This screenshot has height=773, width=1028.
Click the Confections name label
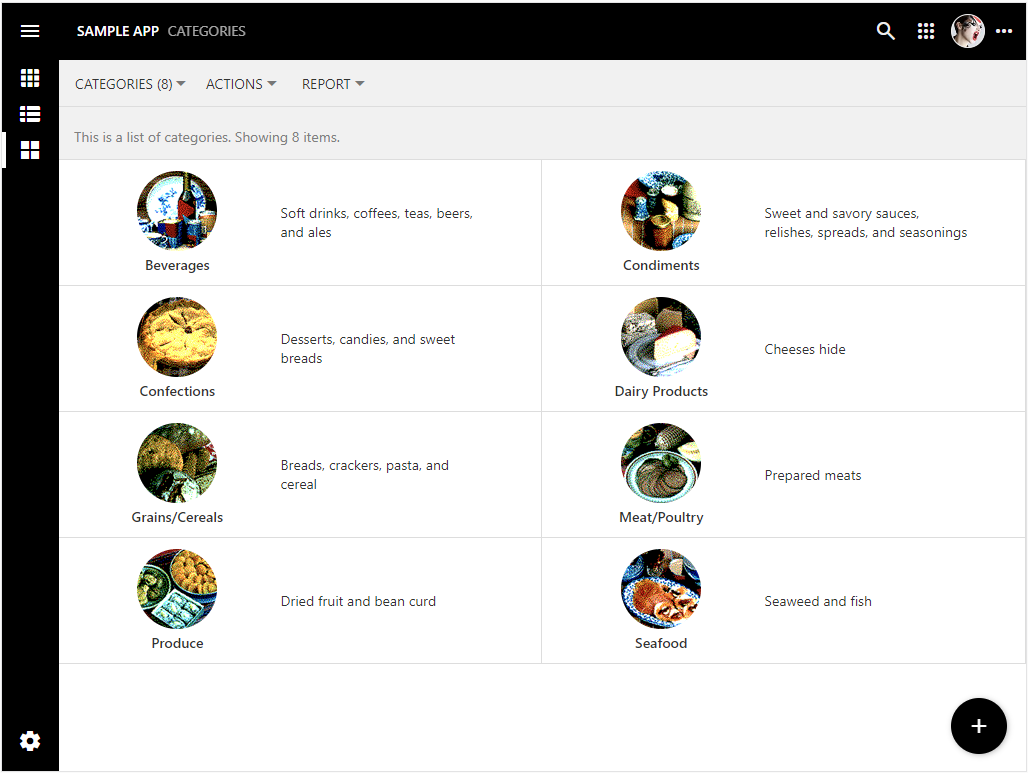(177, 391)
